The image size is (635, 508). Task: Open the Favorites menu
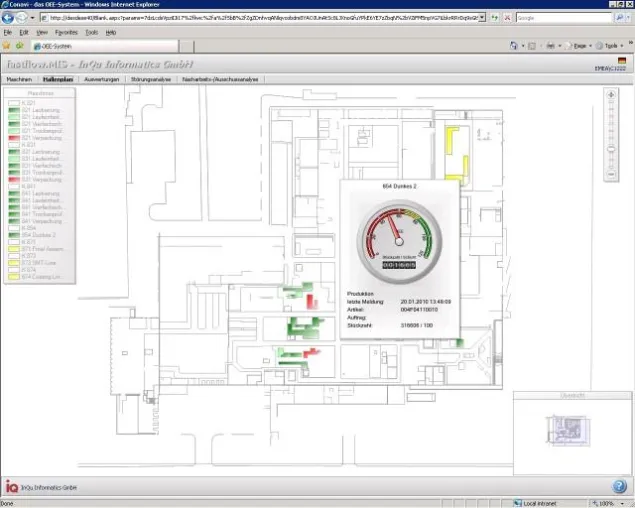pos(66,32)
